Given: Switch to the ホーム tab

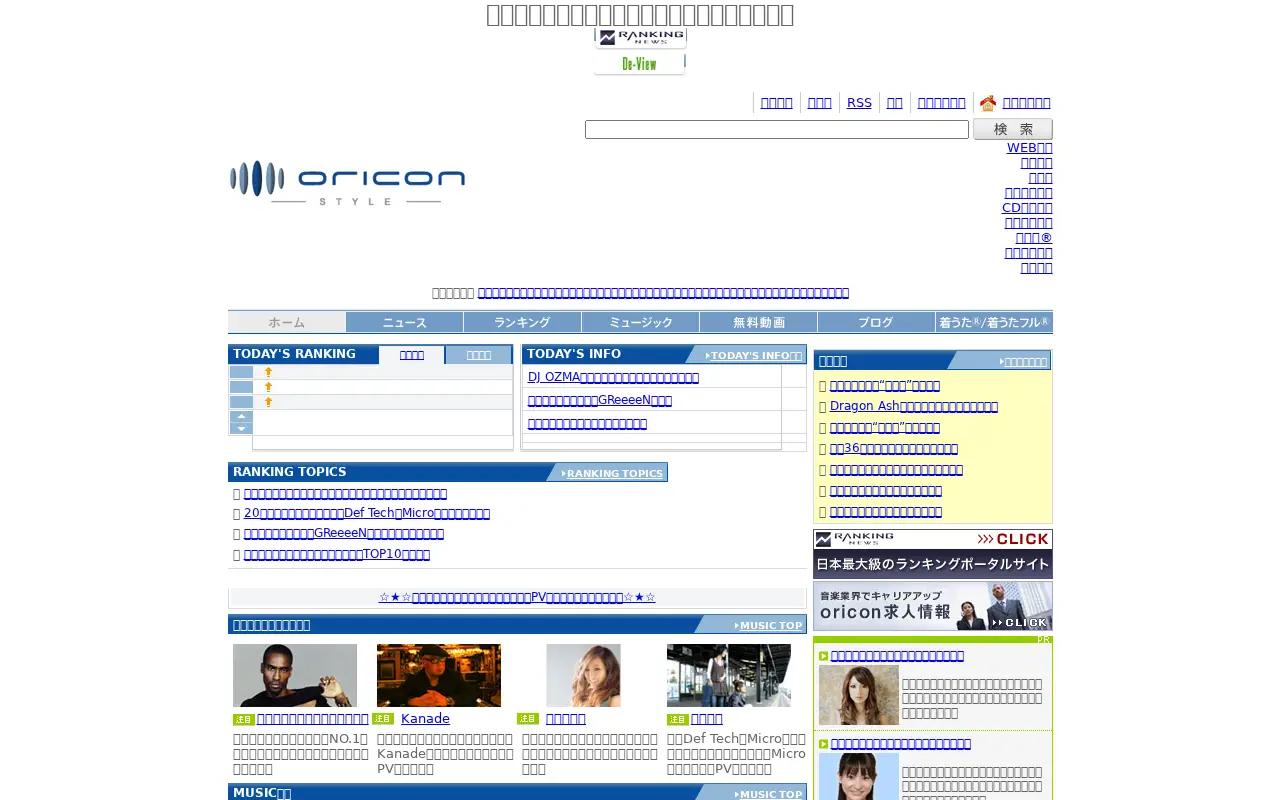Looking at the screenshot, I should pos(287,322).
